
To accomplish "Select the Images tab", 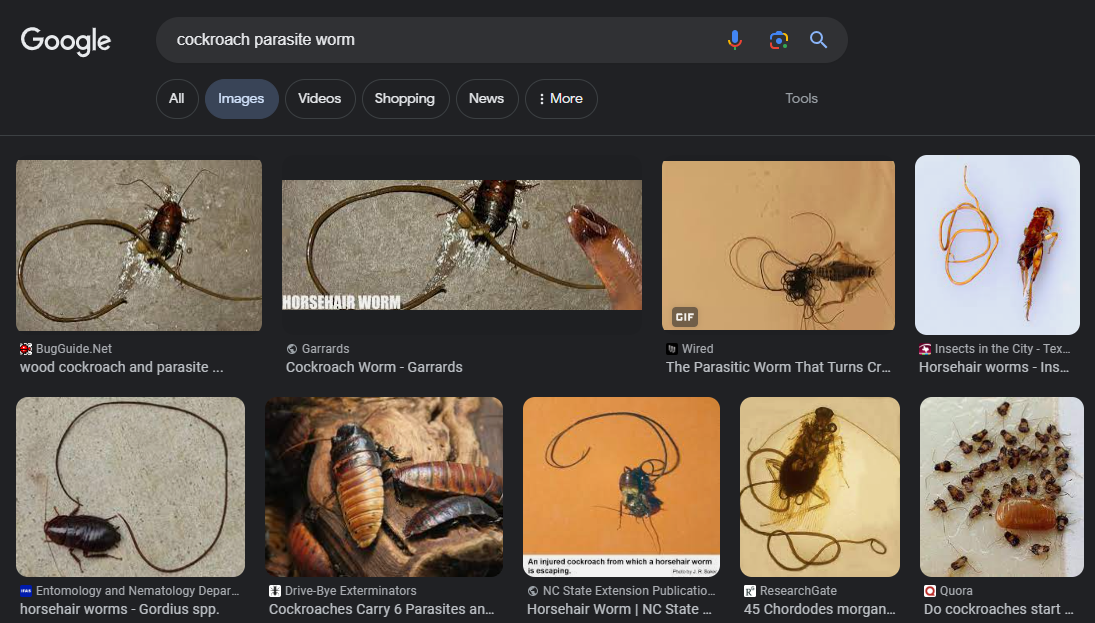I will pos(241,99).
